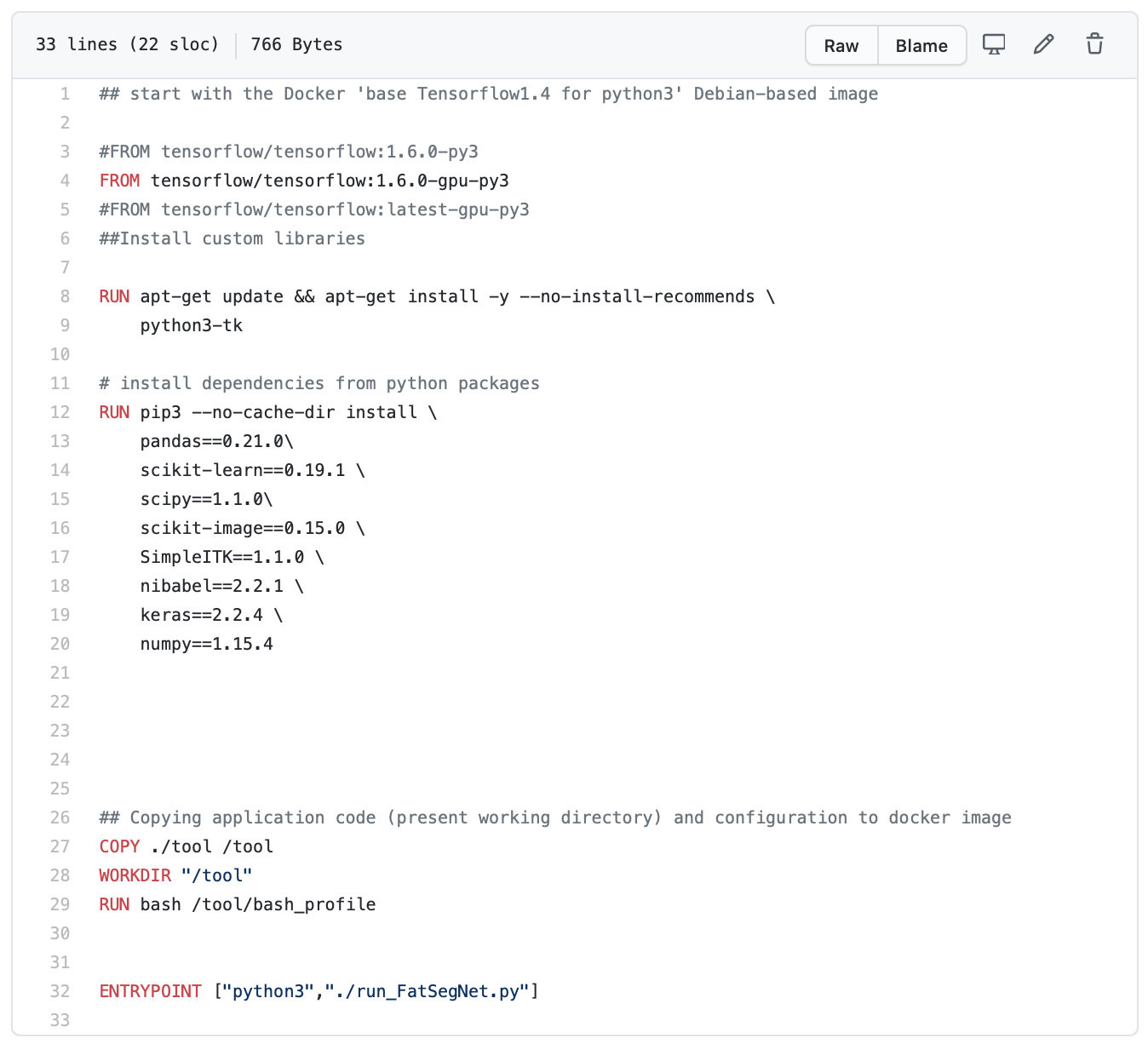Click line number 8
This screenshot has height=1044, width=1148.
[65, 296]
